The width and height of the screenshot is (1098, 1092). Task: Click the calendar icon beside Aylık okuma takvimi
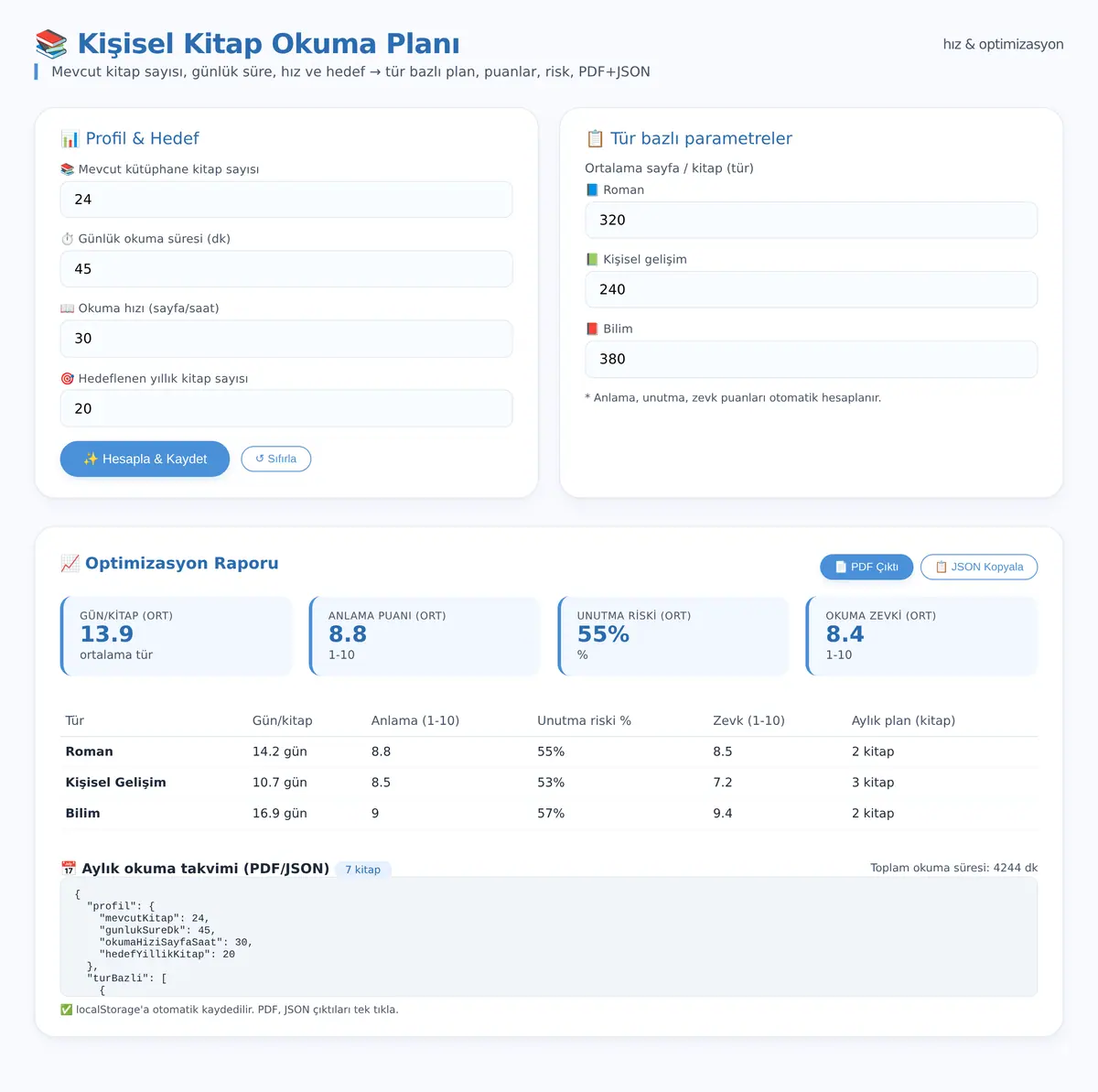click(69, 869)
